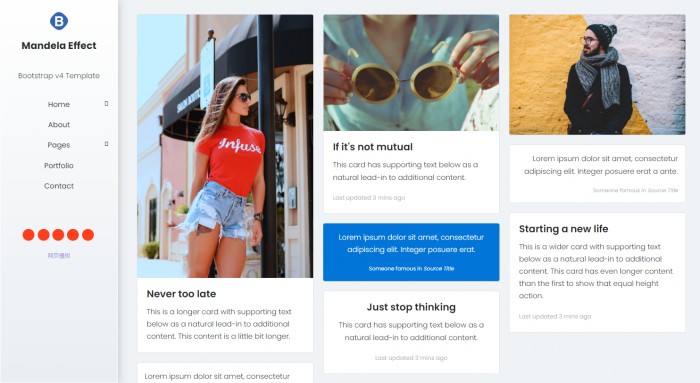Click the blue B logo icon
The image size is (700, 383).
point(59,21)
